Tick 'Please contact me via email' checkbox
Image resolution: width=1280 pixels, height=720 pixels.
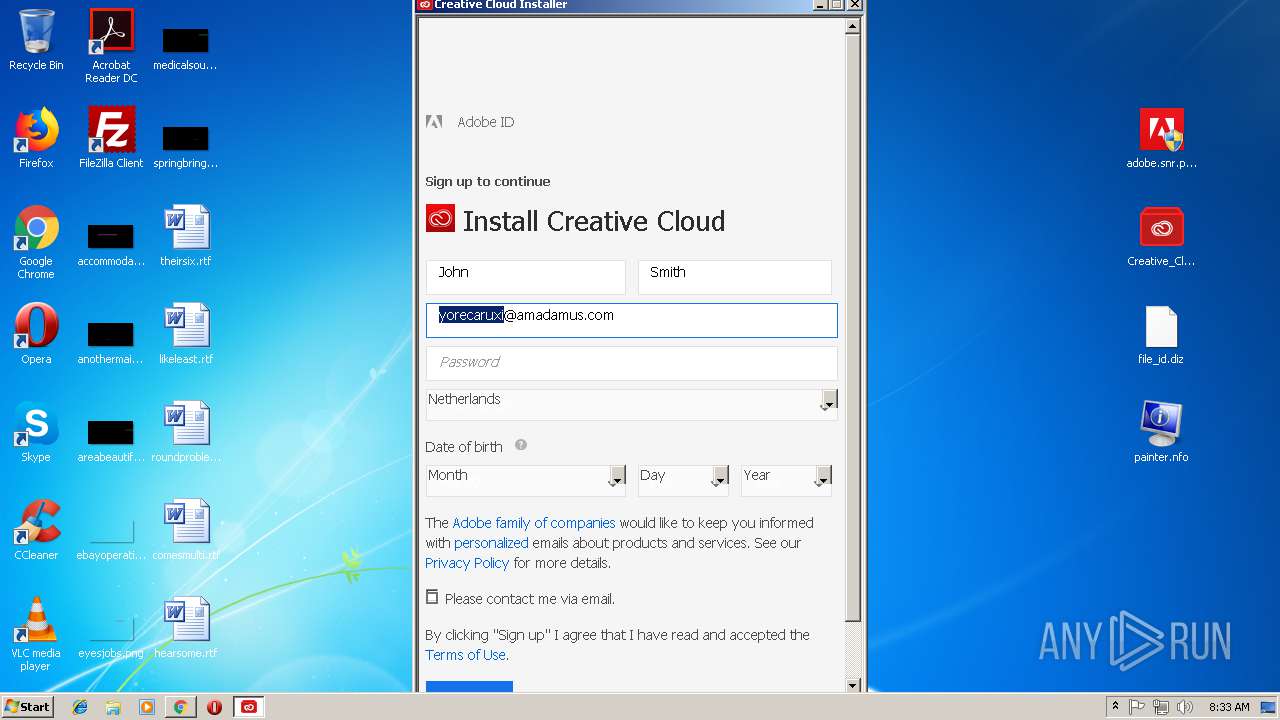(432, 597)
